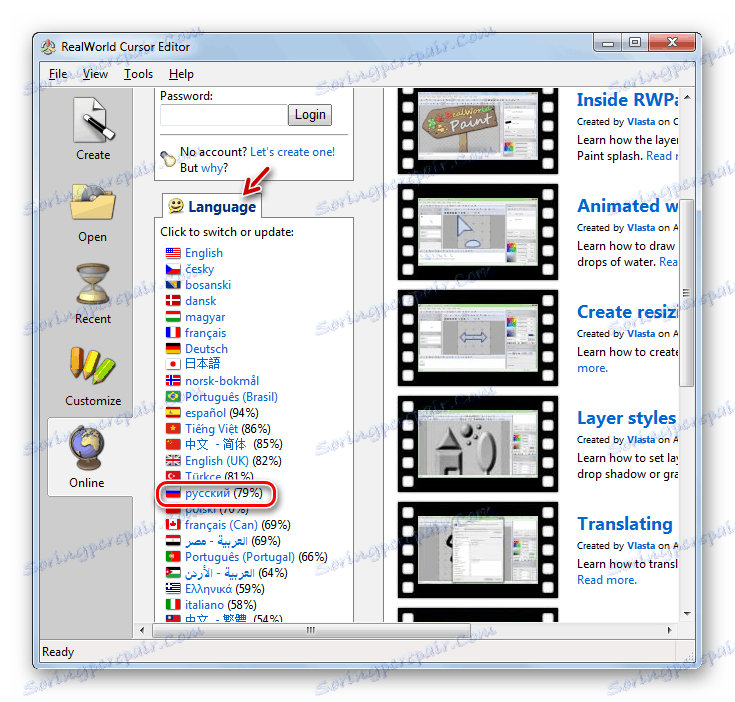Image resolution: width=735 pixels, height=702 pixels.
Task: Click the vertical scrollbar up arrow
Action: 687,97
